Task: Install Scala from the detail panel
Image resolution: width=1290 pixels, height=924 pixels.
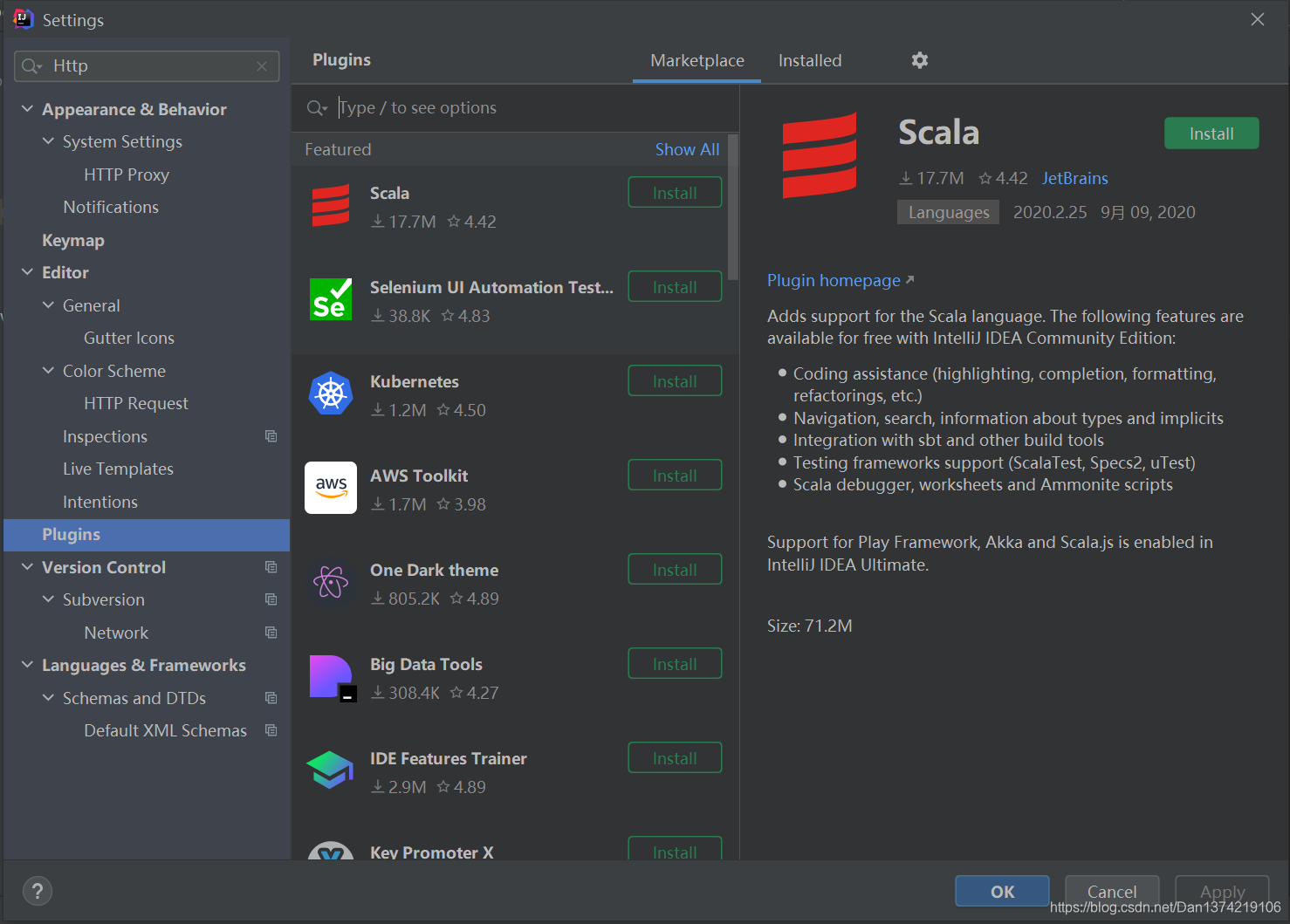Action: (x=1211, y=133)
